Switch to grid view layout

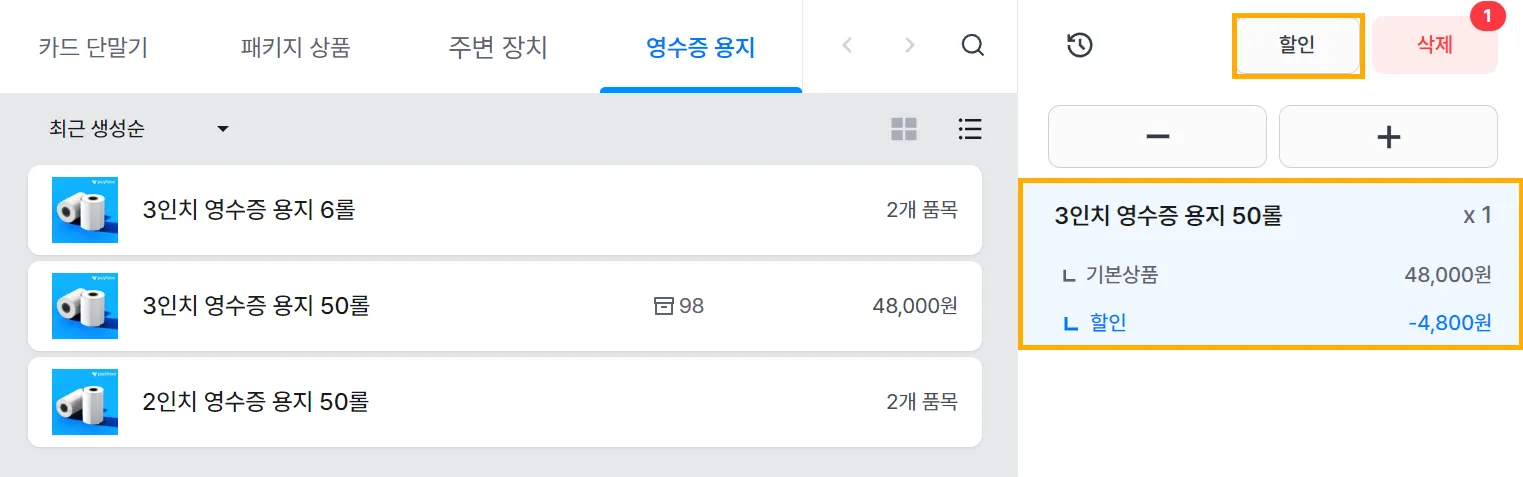pos(904,129)
